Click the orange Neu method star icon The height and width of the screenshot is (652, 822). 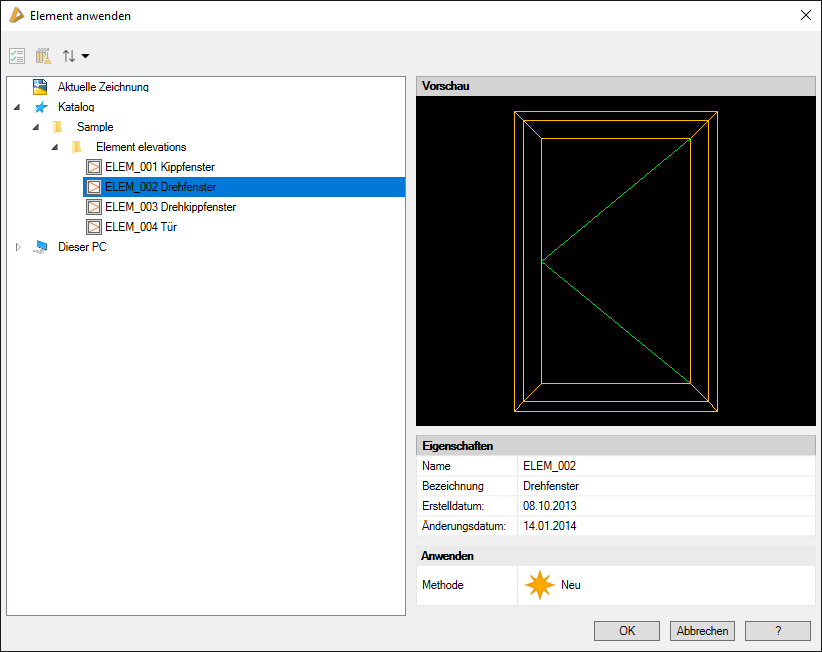(x=540, y=585)
